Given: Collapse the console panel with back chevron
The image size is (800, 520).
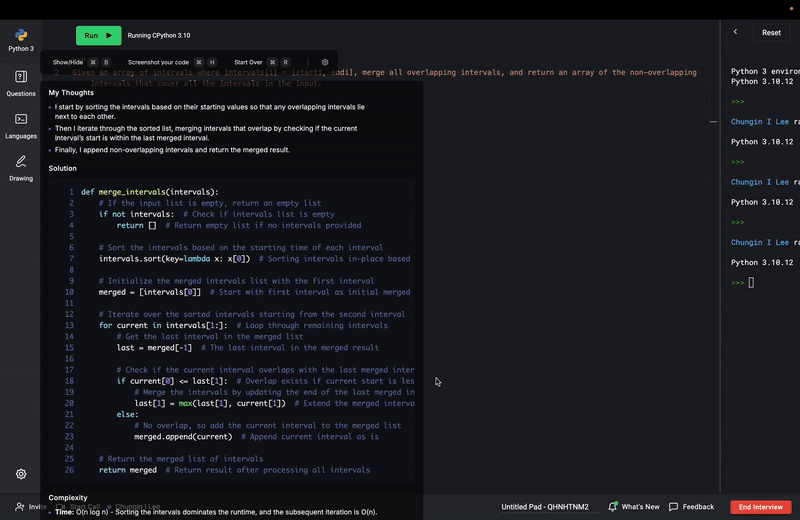Looking at the screenshot, I should click(735, 32).
